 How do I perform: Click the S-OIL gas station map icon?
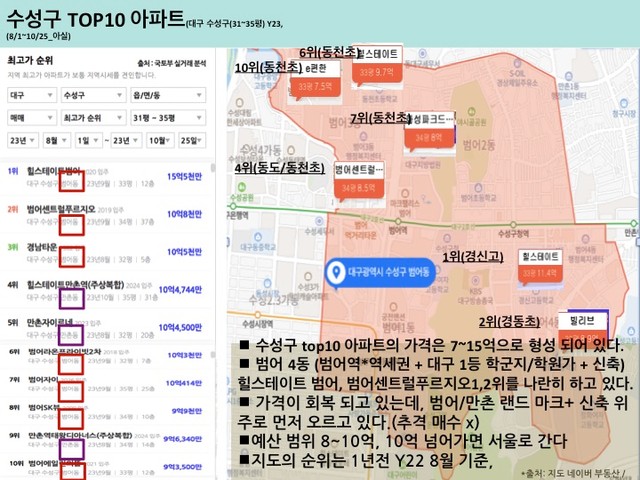pos(517,64)
